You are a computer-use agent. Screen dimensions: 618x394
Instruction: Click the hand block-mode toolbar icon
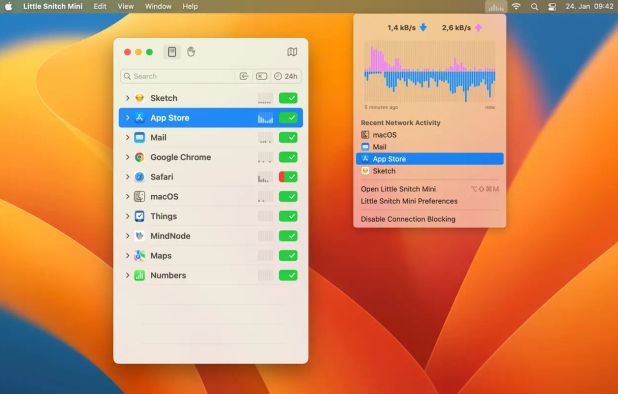coord(191,52)
